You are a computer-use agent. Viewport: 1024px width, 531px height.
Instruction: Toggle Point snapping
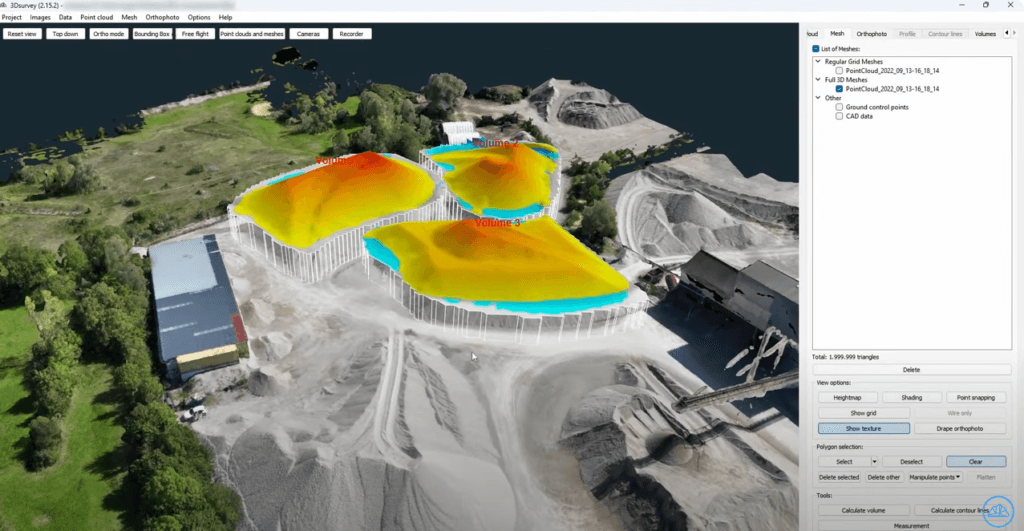tap(976, 398)
